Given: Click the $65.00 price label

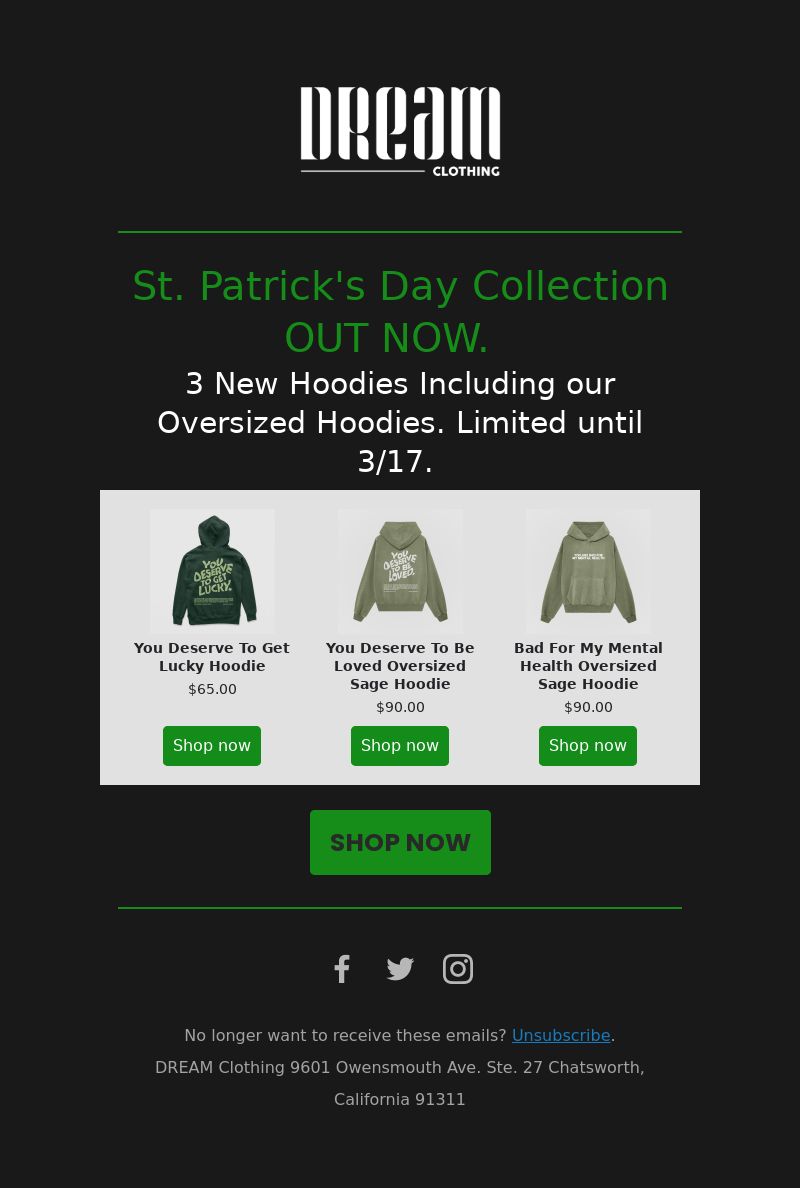Looking at the screenshot, I should pyautogui.click(x=212, y=689).
